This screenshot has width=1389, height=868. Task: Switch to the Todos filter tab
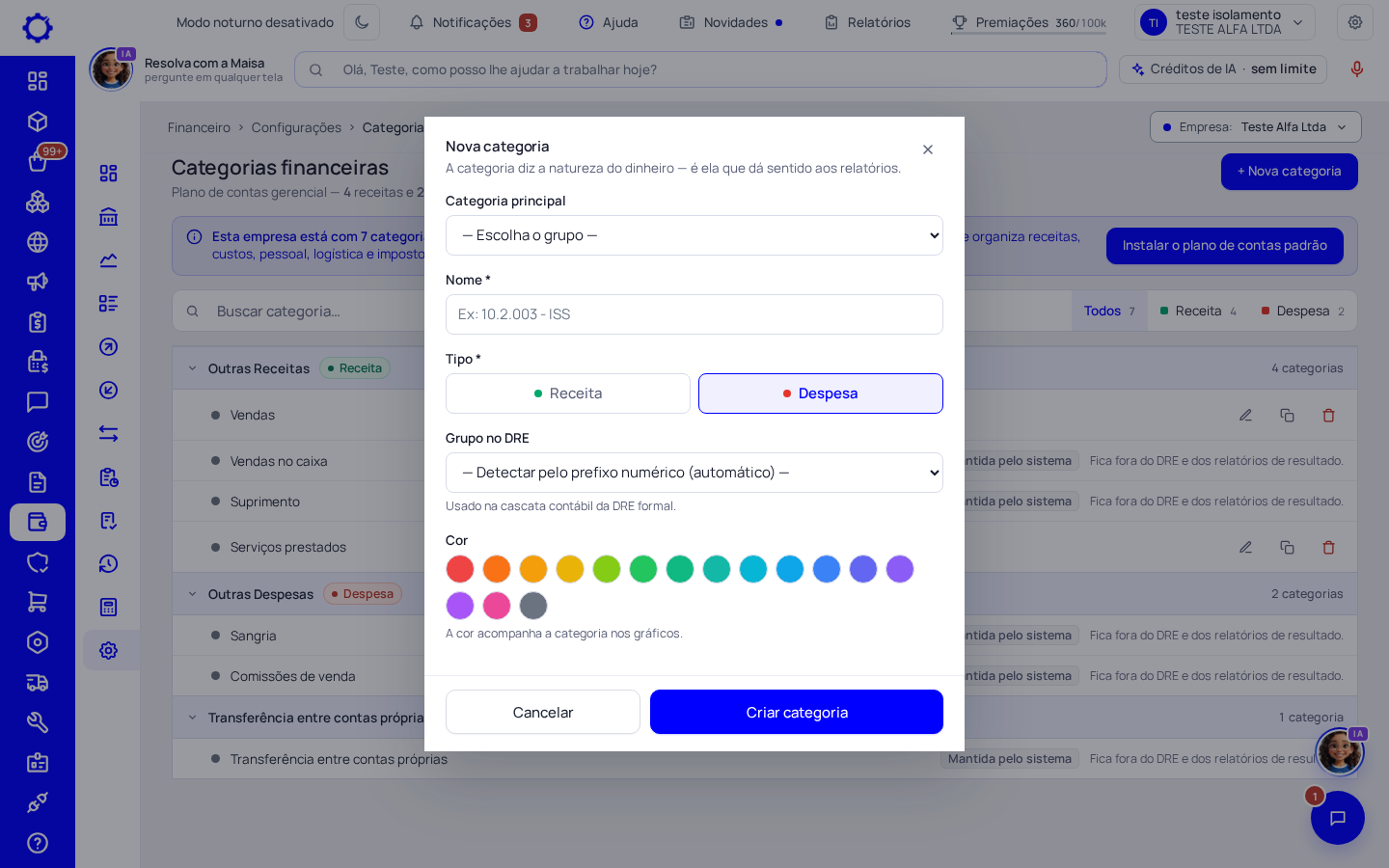pos(1109,311)
